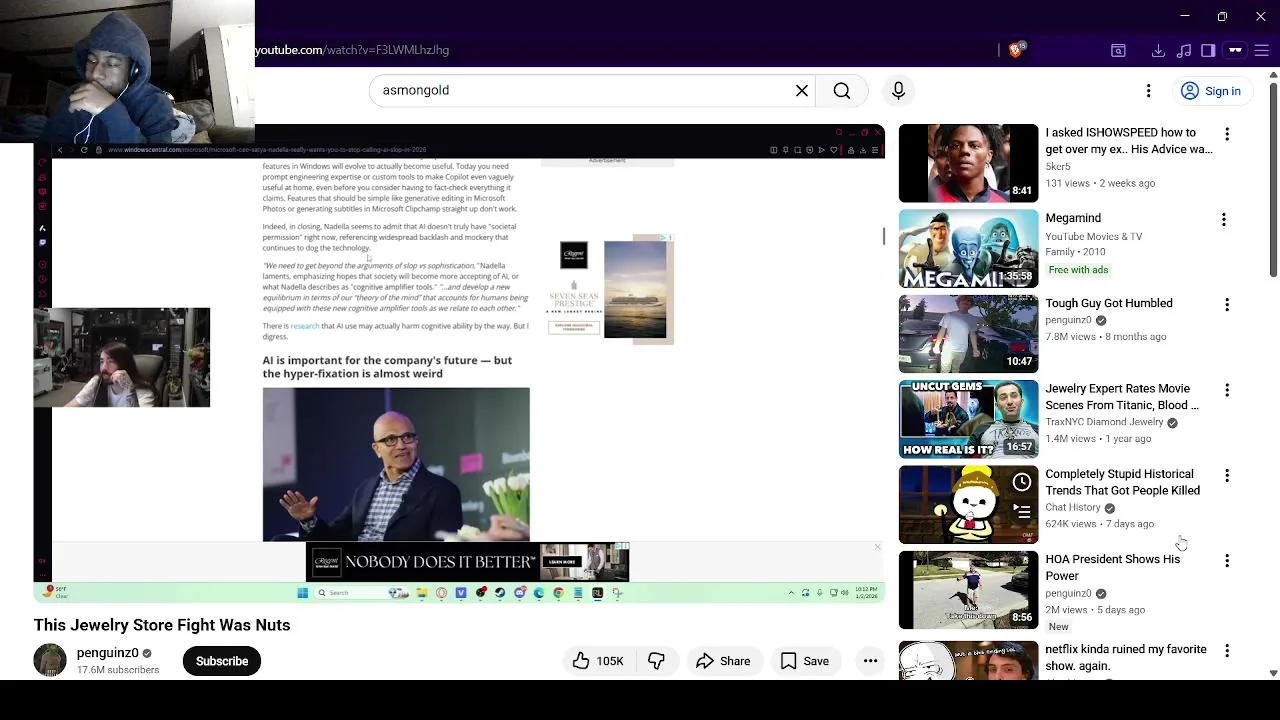This screenshot has width=1280, height=720.
Task: Open the Brave hamburger main menu
Action: tap(1261, 51)
